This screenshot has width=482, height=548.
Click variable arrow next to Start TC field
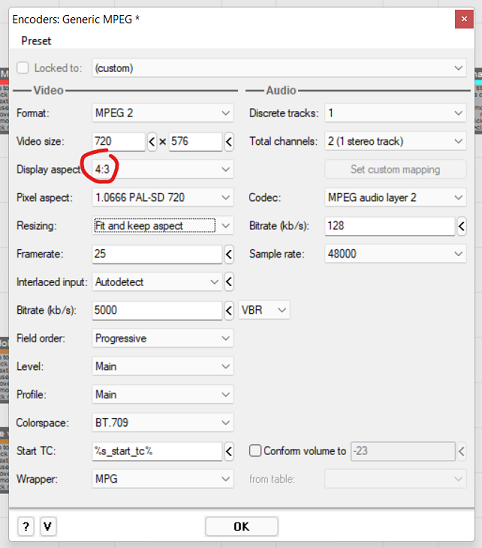(229, 451)
